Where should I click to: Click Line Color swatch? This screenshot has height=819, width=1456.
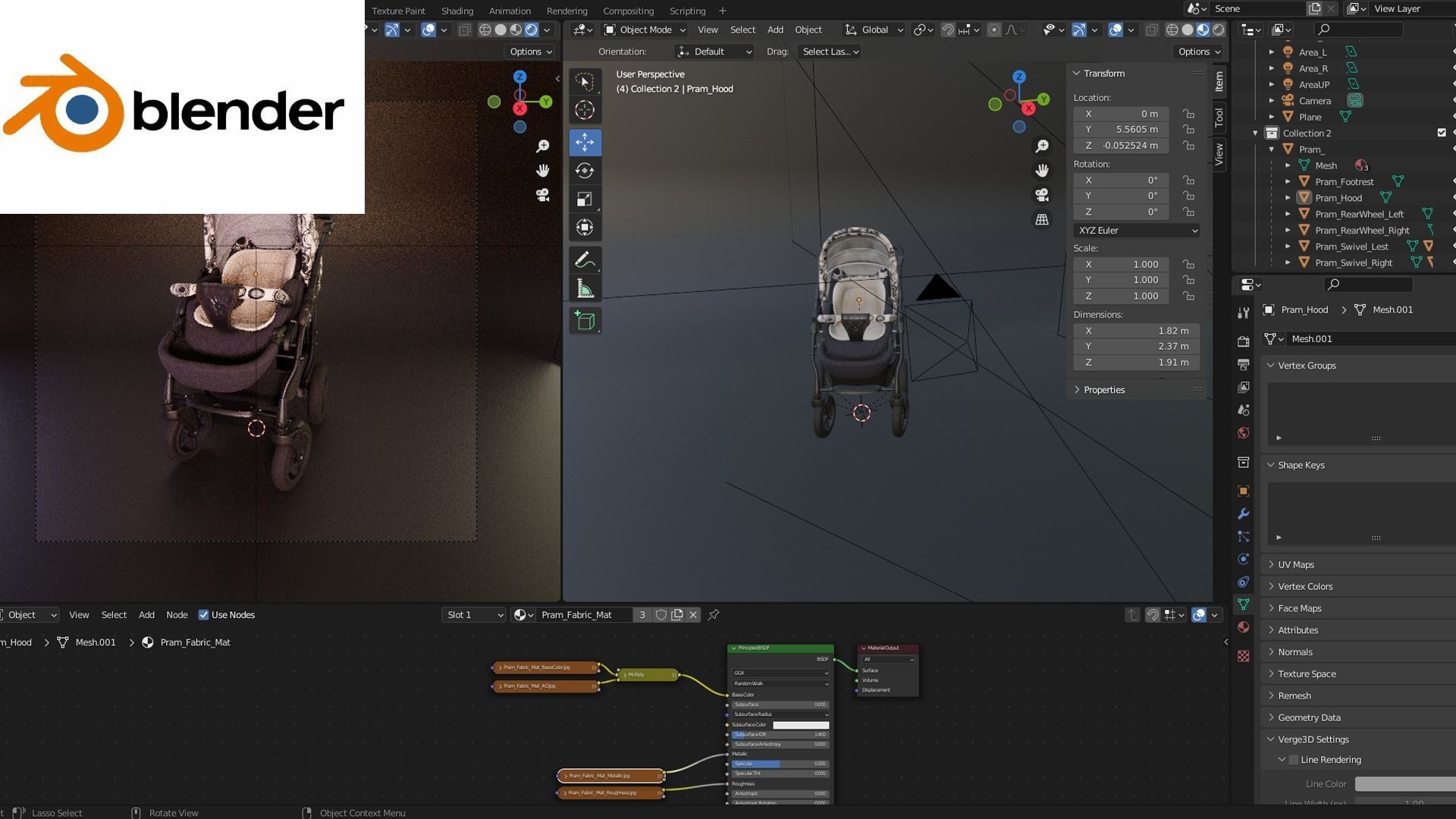(1405, 784)
